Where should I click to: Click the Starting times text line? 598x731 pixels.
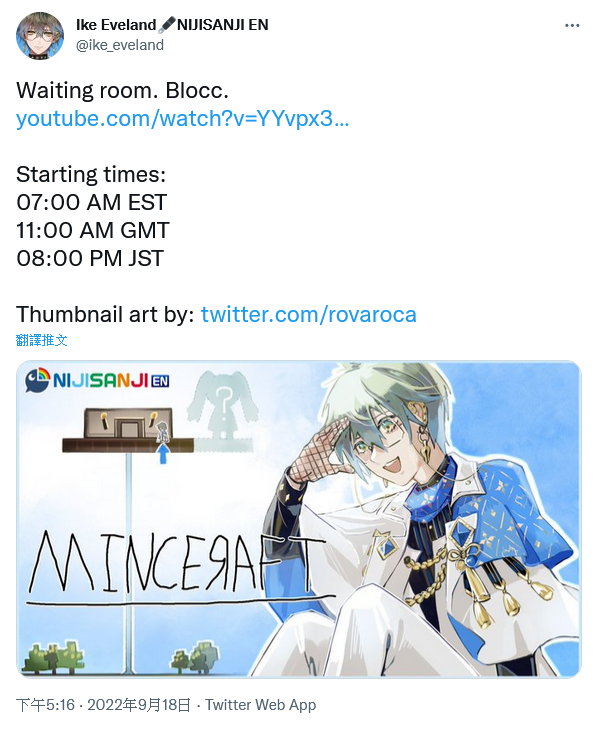[91, 174]
